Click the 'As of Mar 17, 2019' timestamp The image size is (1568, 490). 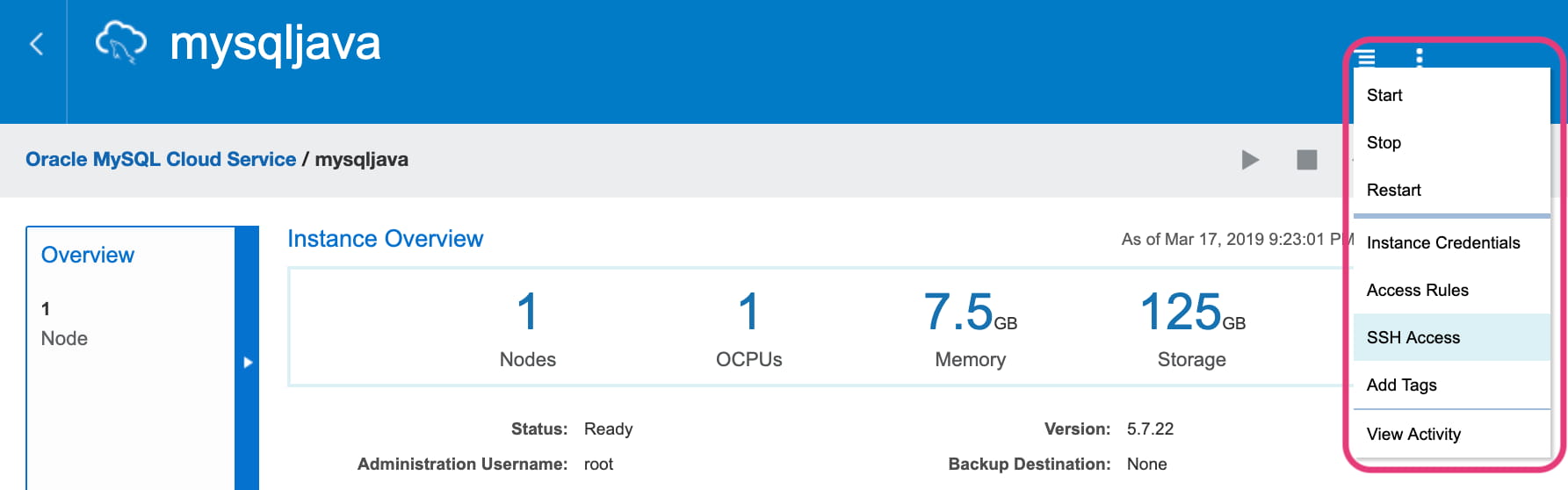point(1237,239)
